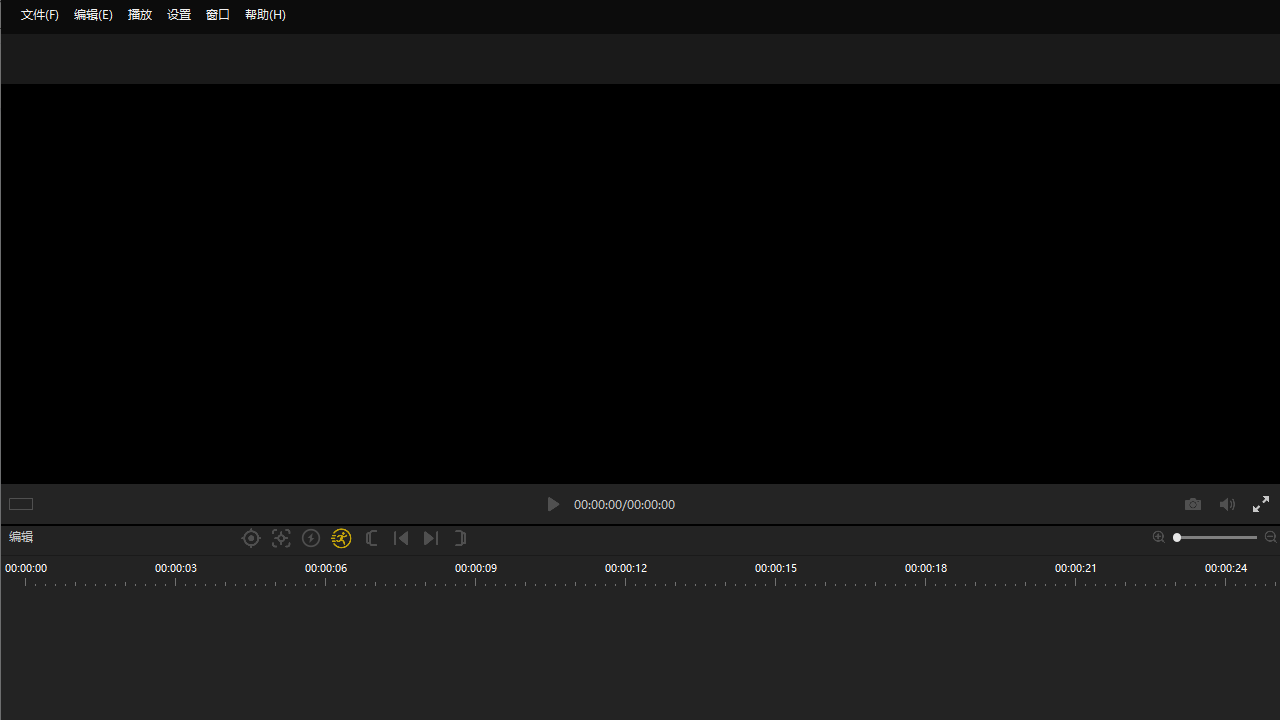Set the in-point with left bracket icon
Viewport: 1280px width, 720px height.
click(371, 538)
